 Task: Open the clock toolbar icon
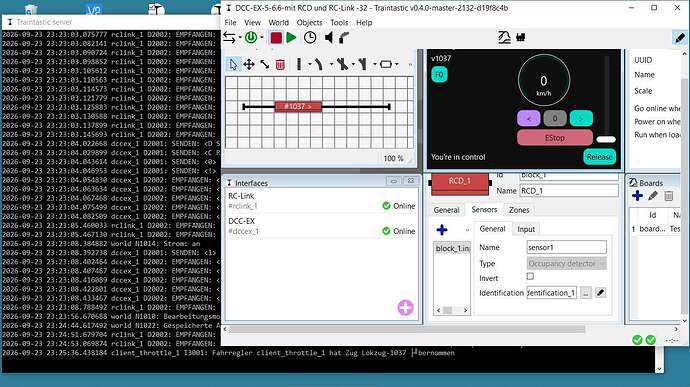tap(310, 38)
